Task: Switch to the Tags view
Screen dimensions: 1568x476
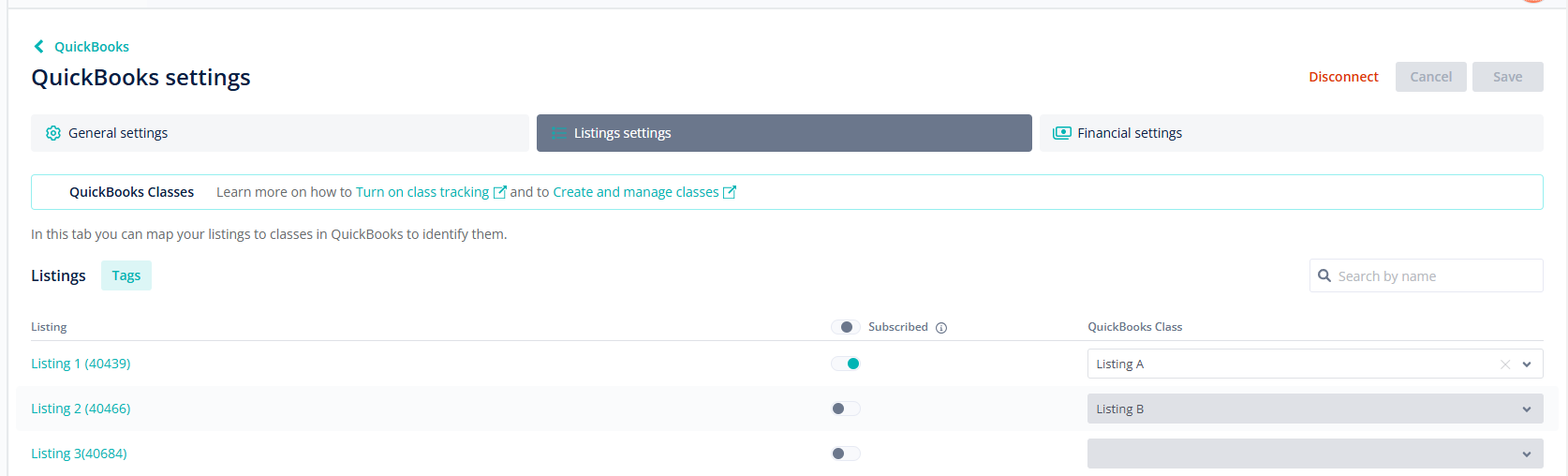Action: point(126,275)
